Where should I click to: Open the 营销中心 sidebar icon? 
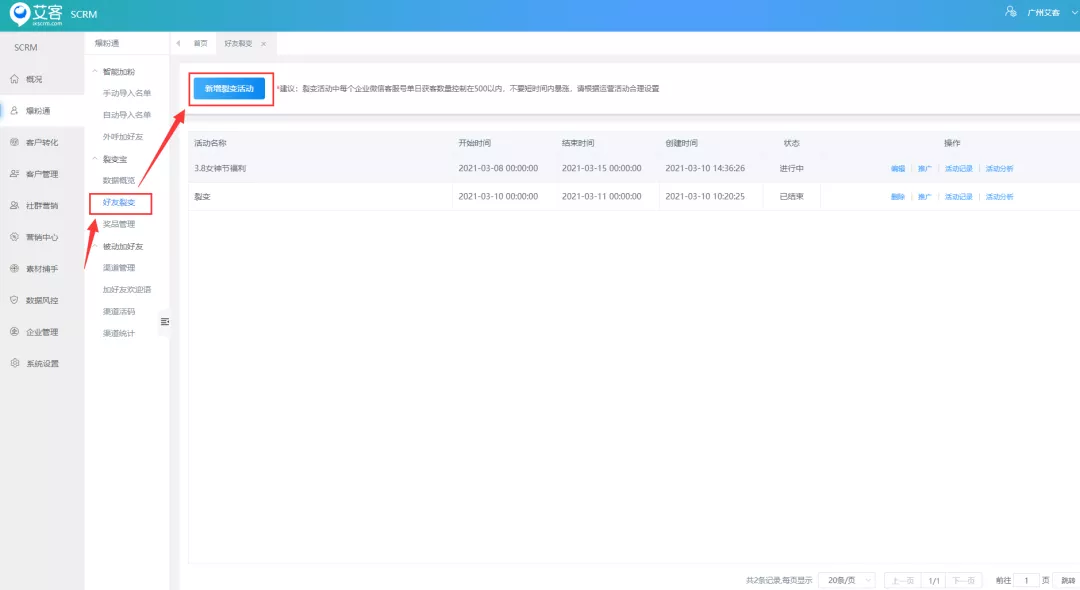14,237
